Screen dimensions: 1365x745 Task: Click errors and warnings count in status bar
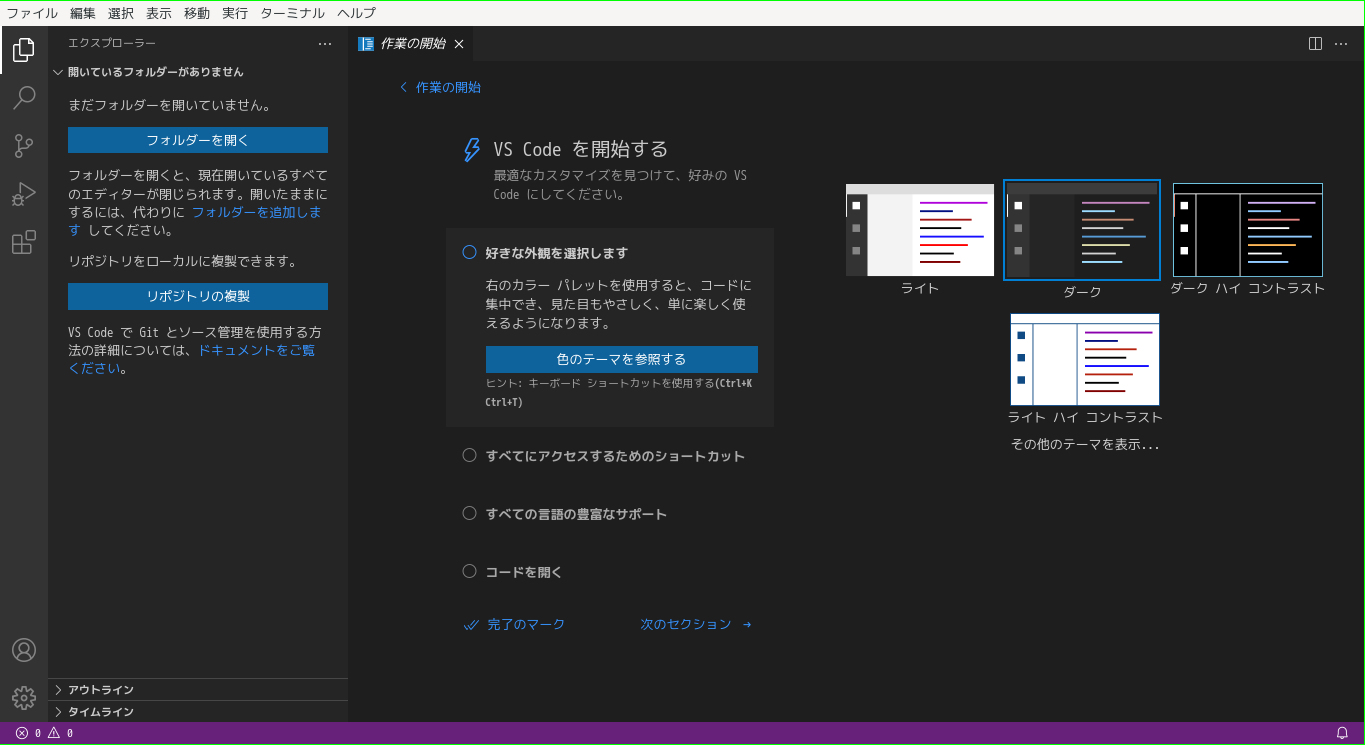44,733
